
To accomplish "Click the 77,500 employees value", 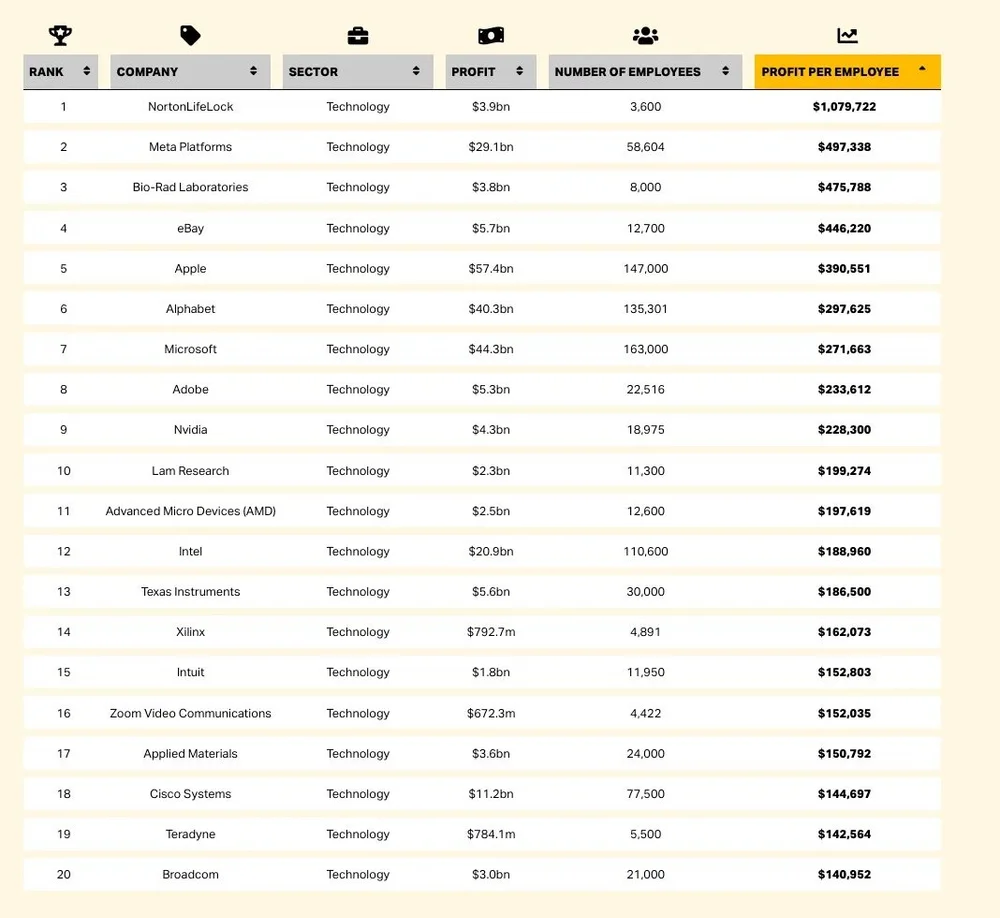I will tap(645, 794).
